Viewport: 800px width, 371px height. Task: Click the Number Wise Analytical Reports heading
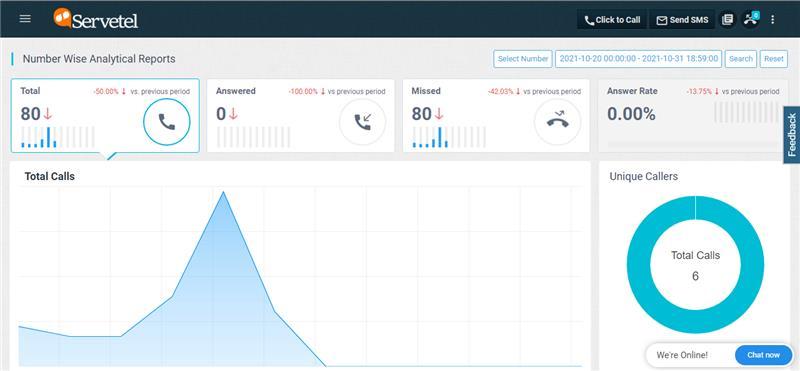tap(99, 59)
